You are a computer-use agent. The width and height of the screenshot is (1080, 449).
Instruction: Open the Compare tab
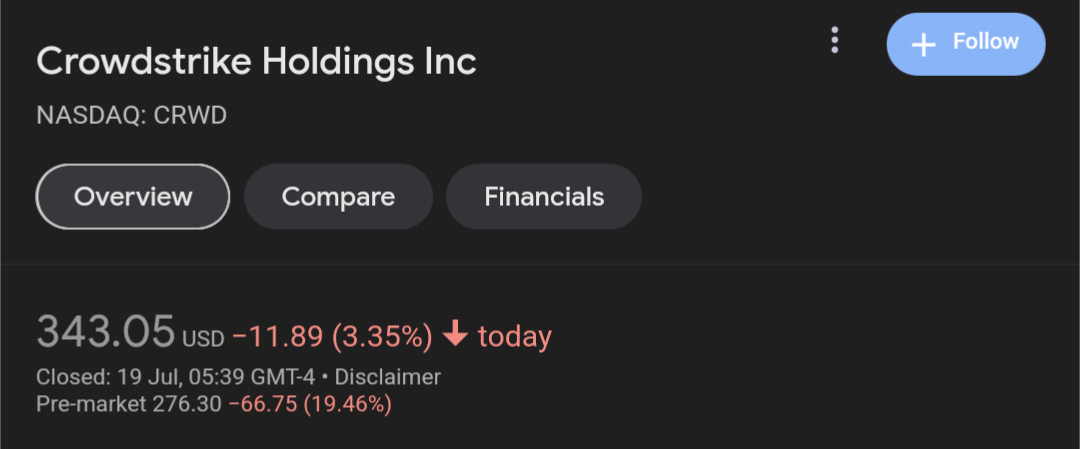(338, 197)
